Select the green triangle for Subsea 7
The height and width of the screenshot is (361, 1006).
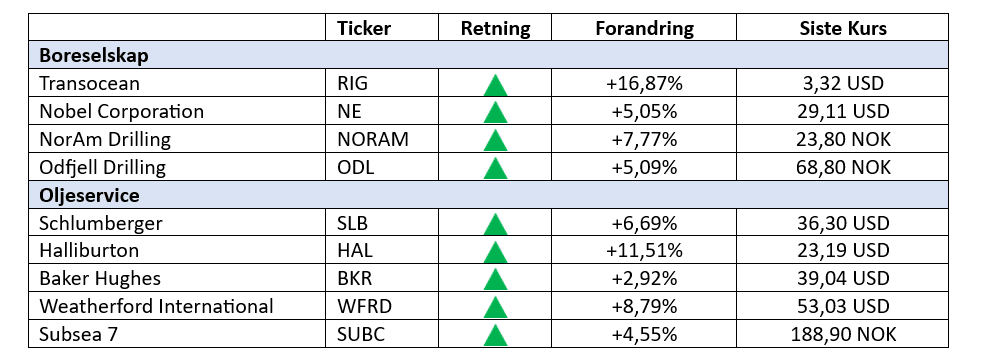click(x=495, y=335)
